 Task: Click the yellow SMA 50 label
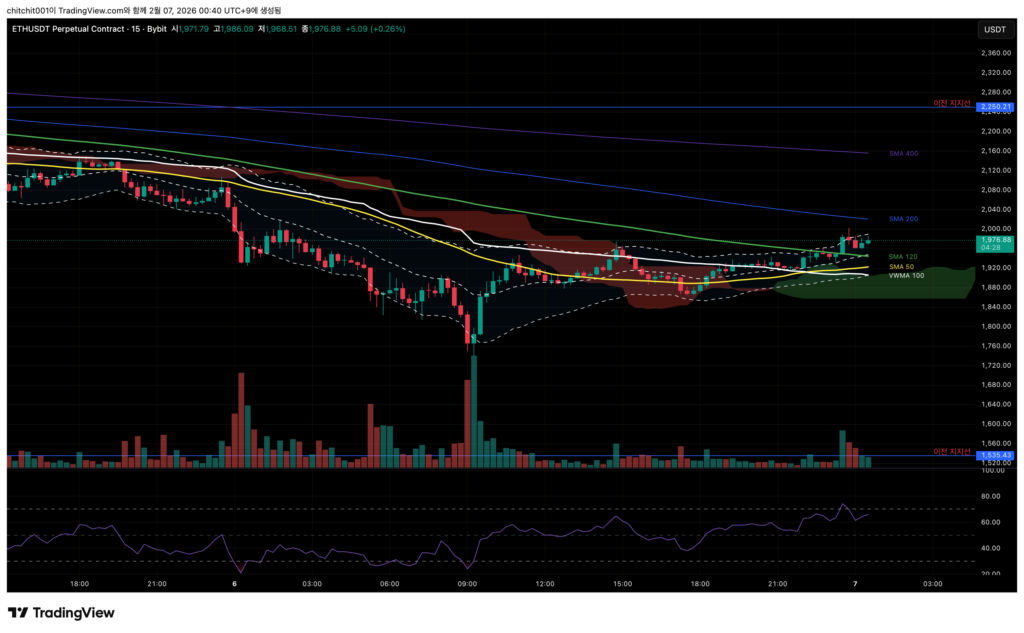[902, 267]
